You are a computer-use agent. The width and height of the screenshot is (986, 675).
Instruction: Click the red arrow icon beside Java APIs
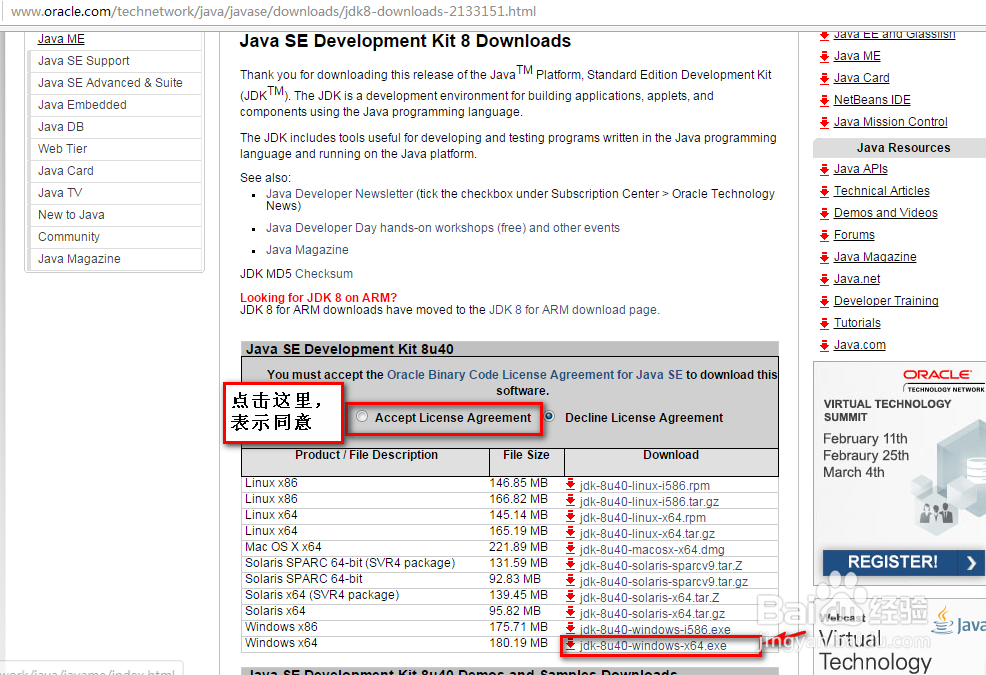point(824,170)
